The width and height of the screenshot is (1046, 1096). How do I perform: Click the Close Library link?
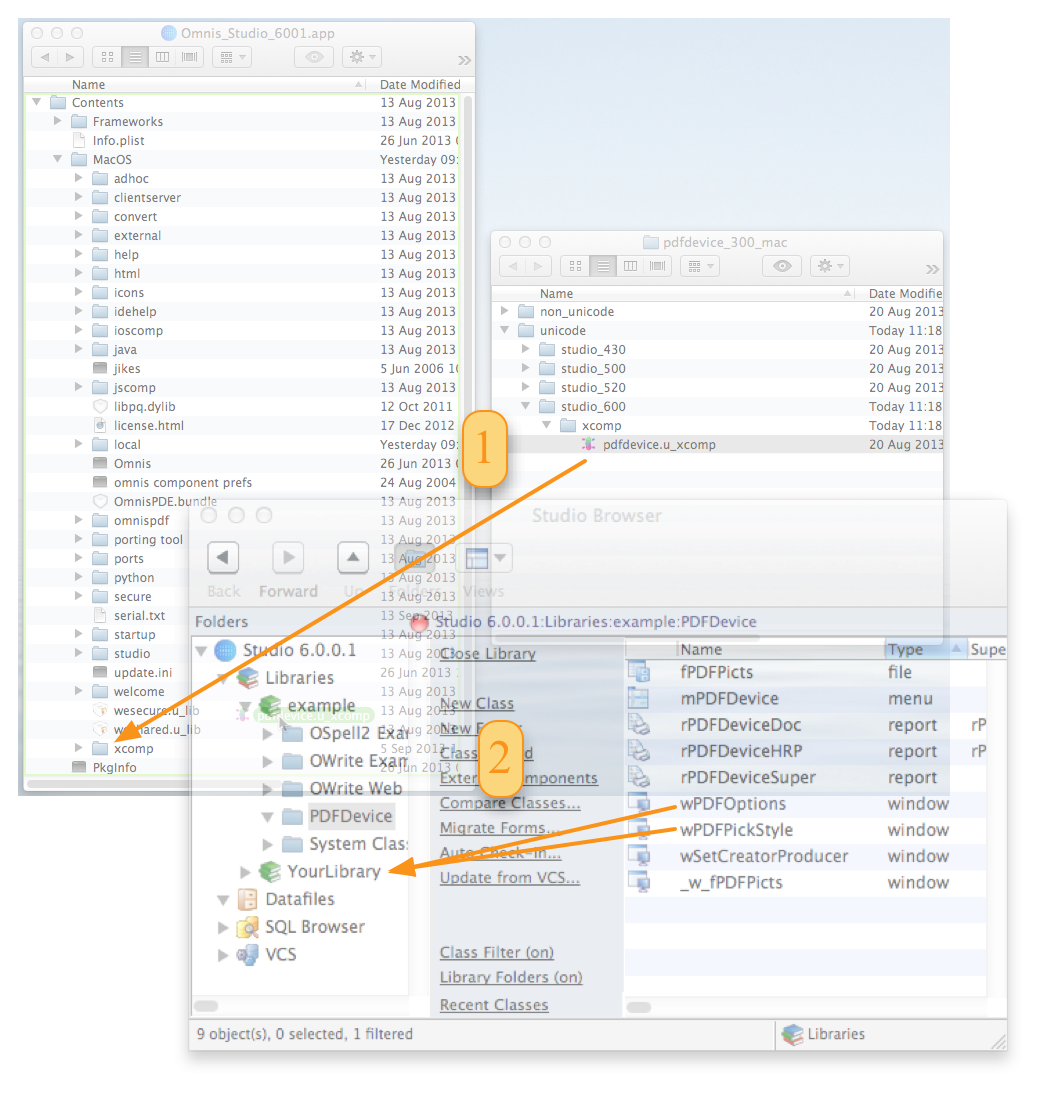pyautogui.click(x=488, y=654)
